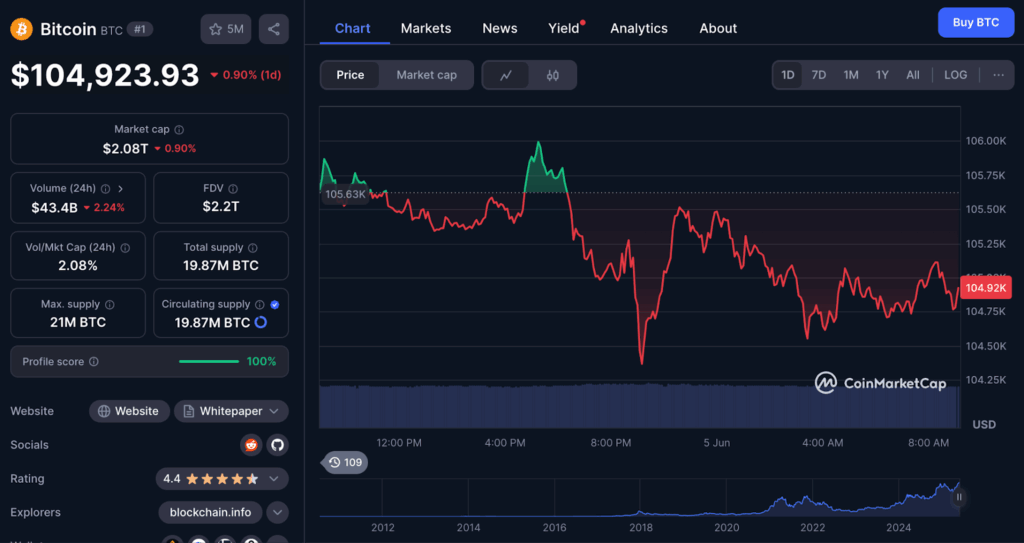Open Bitcoin's Reddit social page
Screen dimensions: 1024x543
(x=251, y=445)
